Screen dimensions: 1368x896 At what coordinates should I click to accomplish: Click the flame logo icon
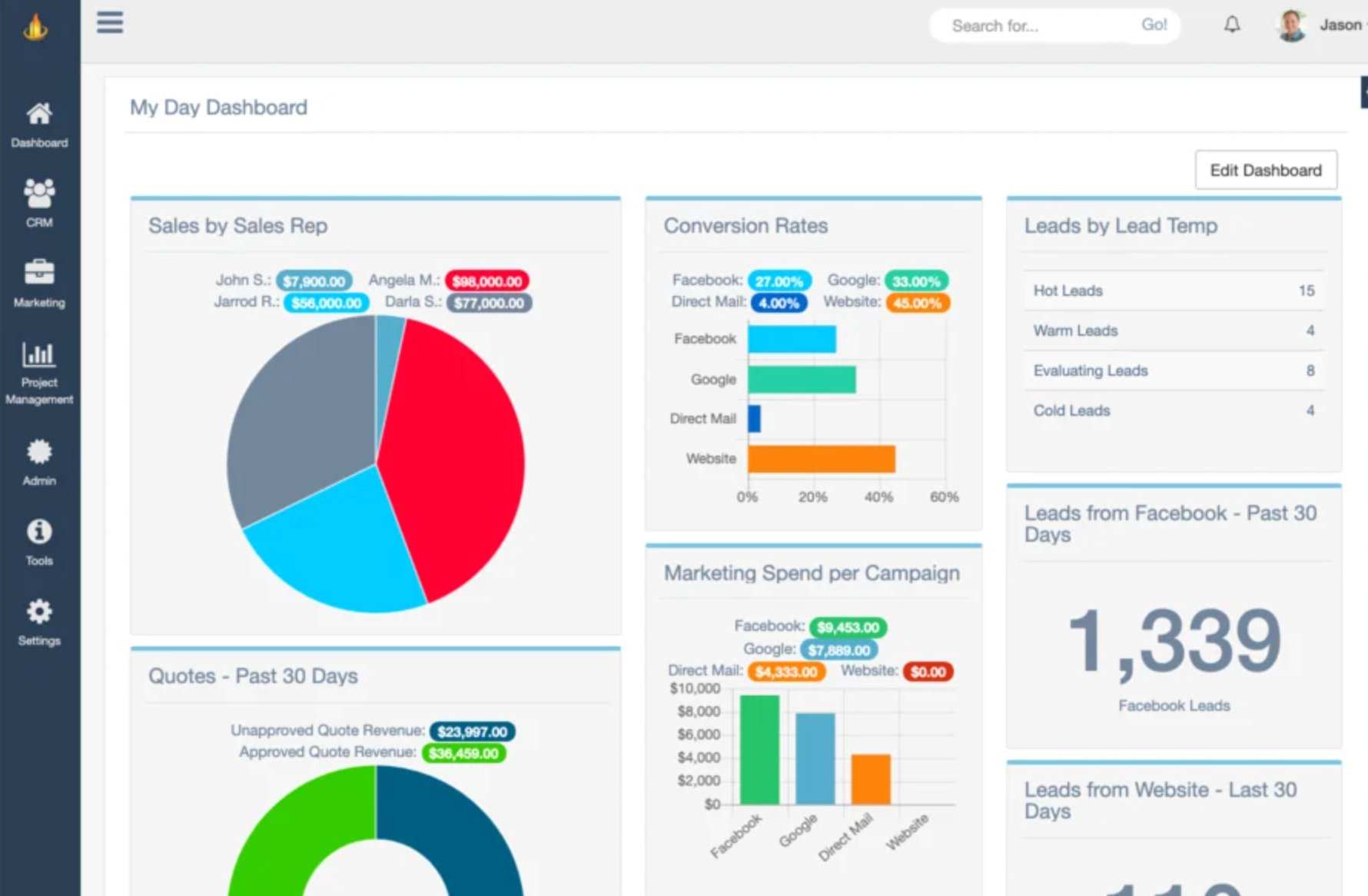[x=35, y=28]
